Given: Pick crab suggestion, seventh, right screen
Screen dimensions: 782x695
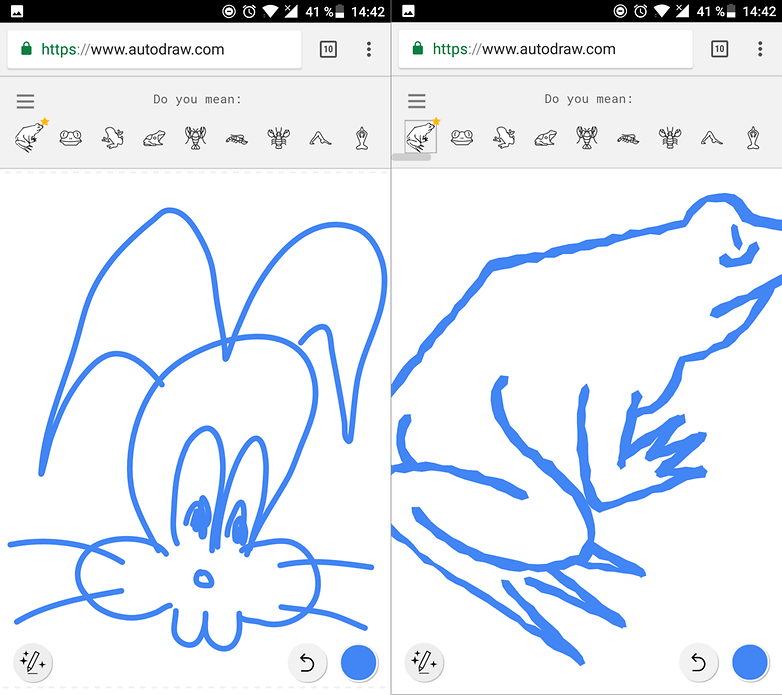Looking at the screenshot, I should [670, 138].
